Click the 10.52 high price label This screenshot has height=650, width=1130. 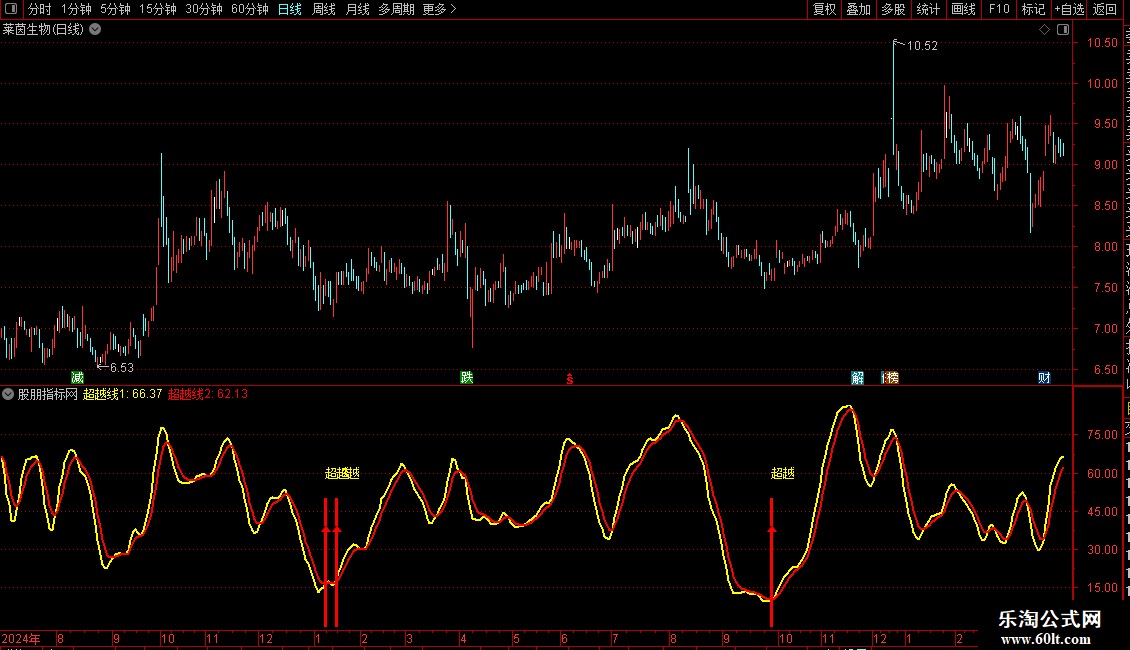click(922, 46)
